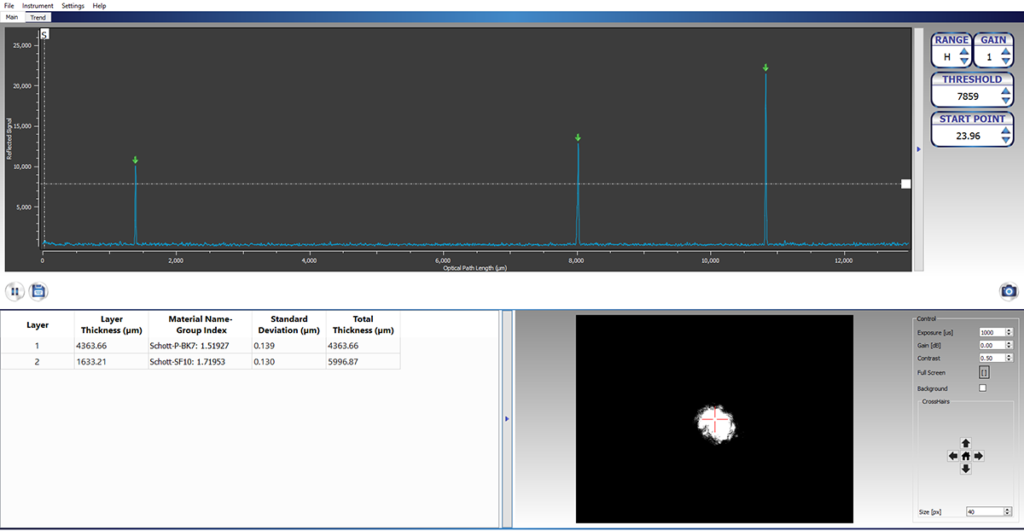Click the crosshair Size [px] field
This screenshot has width=1024, height=531.
(x=985, y=511)
